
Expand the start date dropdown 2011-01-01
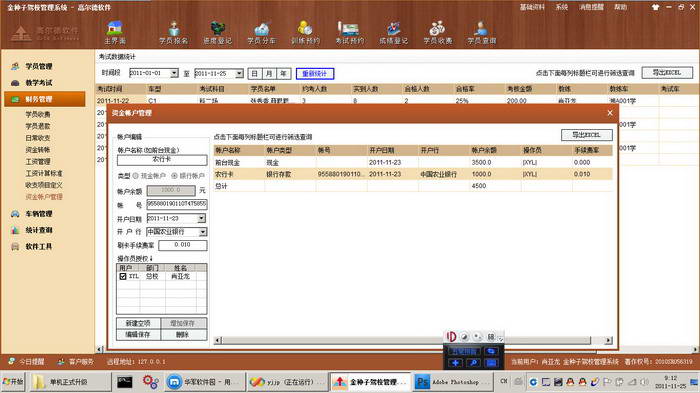(174, 73)
